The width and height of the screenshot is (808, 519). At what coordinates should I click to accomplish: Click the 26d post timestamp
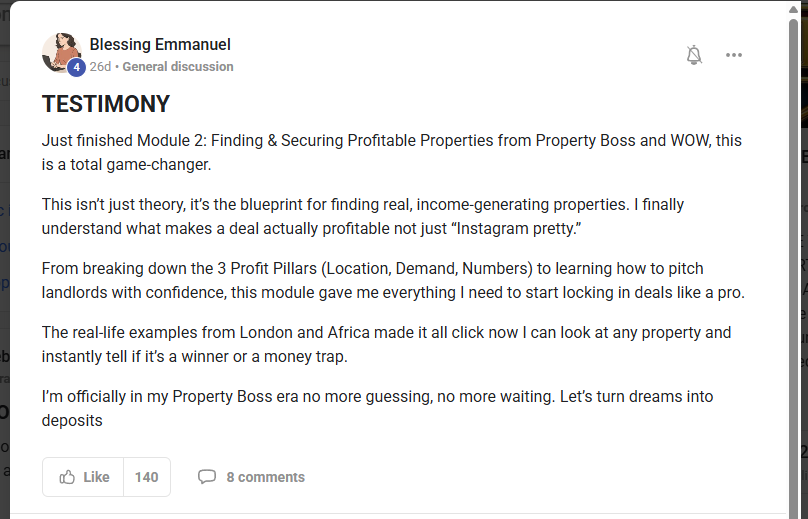tap(100, 67)
